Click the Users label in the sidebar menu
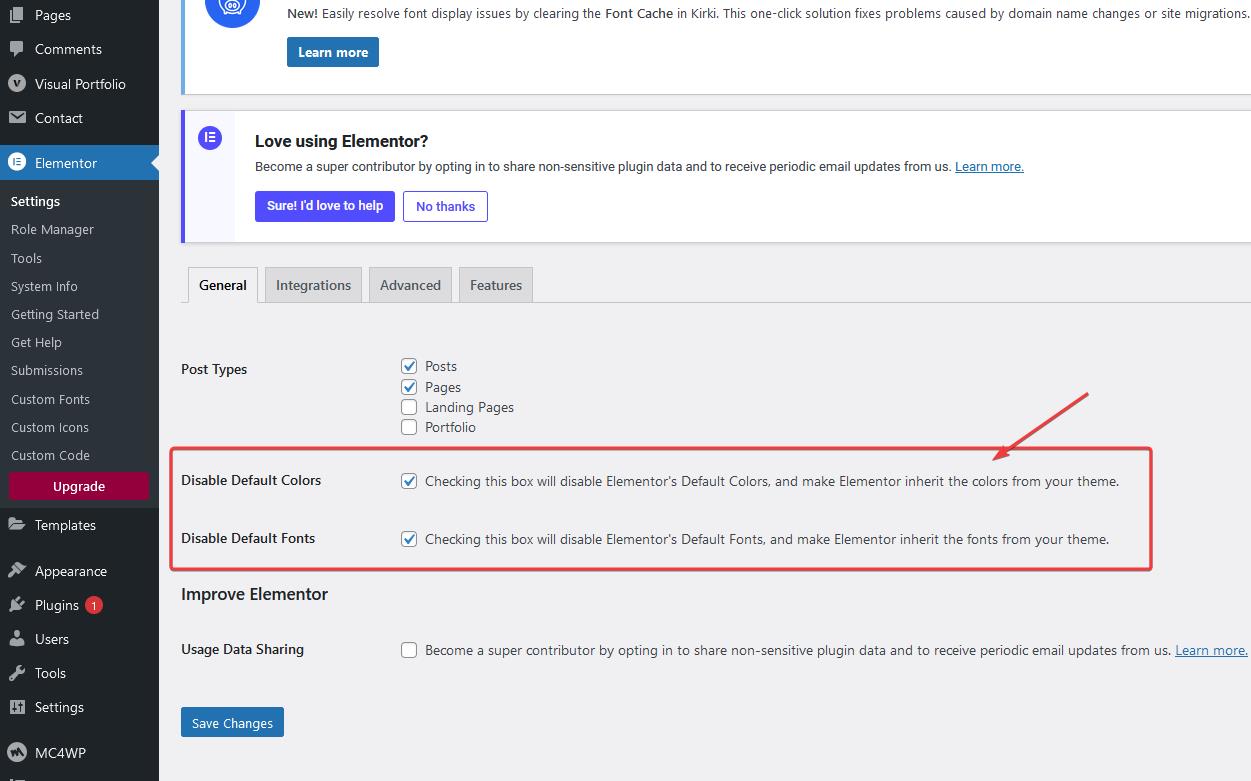Screen dimensions: 1251x781 pos(52,639)
